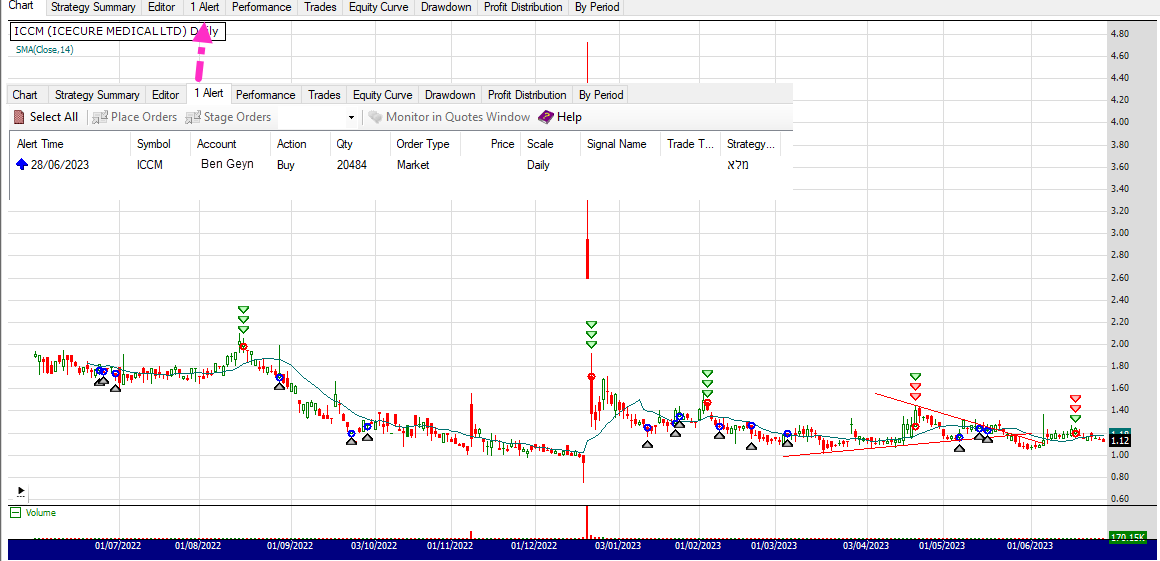The image size is (1160, 561).
Task: Click the Stage Orders toolbar icon
Action: 194,117
